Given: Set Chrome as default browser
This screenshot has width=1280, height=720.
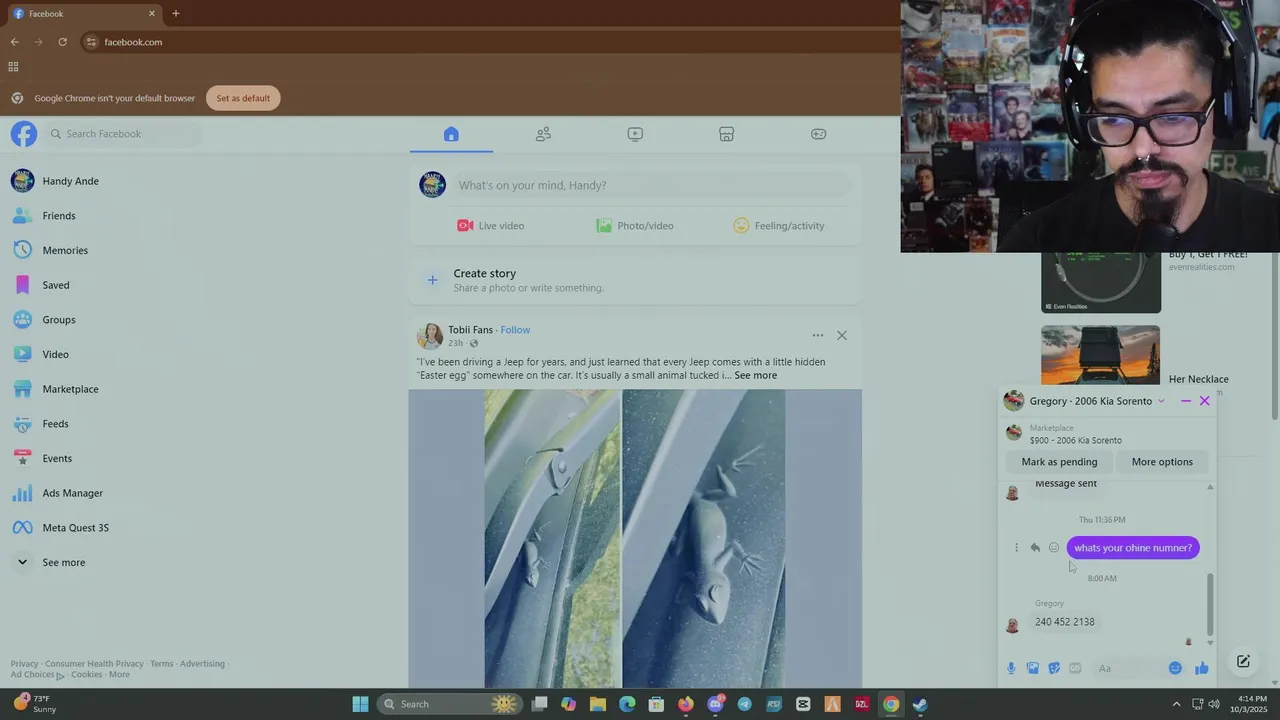Looking at the screenshot, I should (243, 98).
